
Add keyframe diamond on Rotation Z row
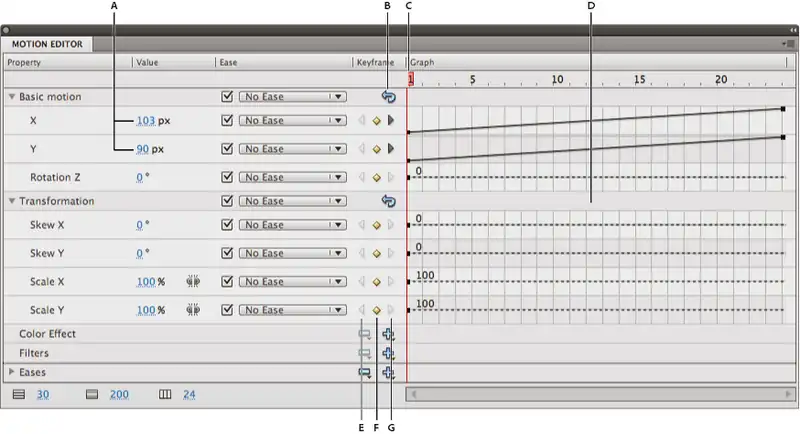377,177
